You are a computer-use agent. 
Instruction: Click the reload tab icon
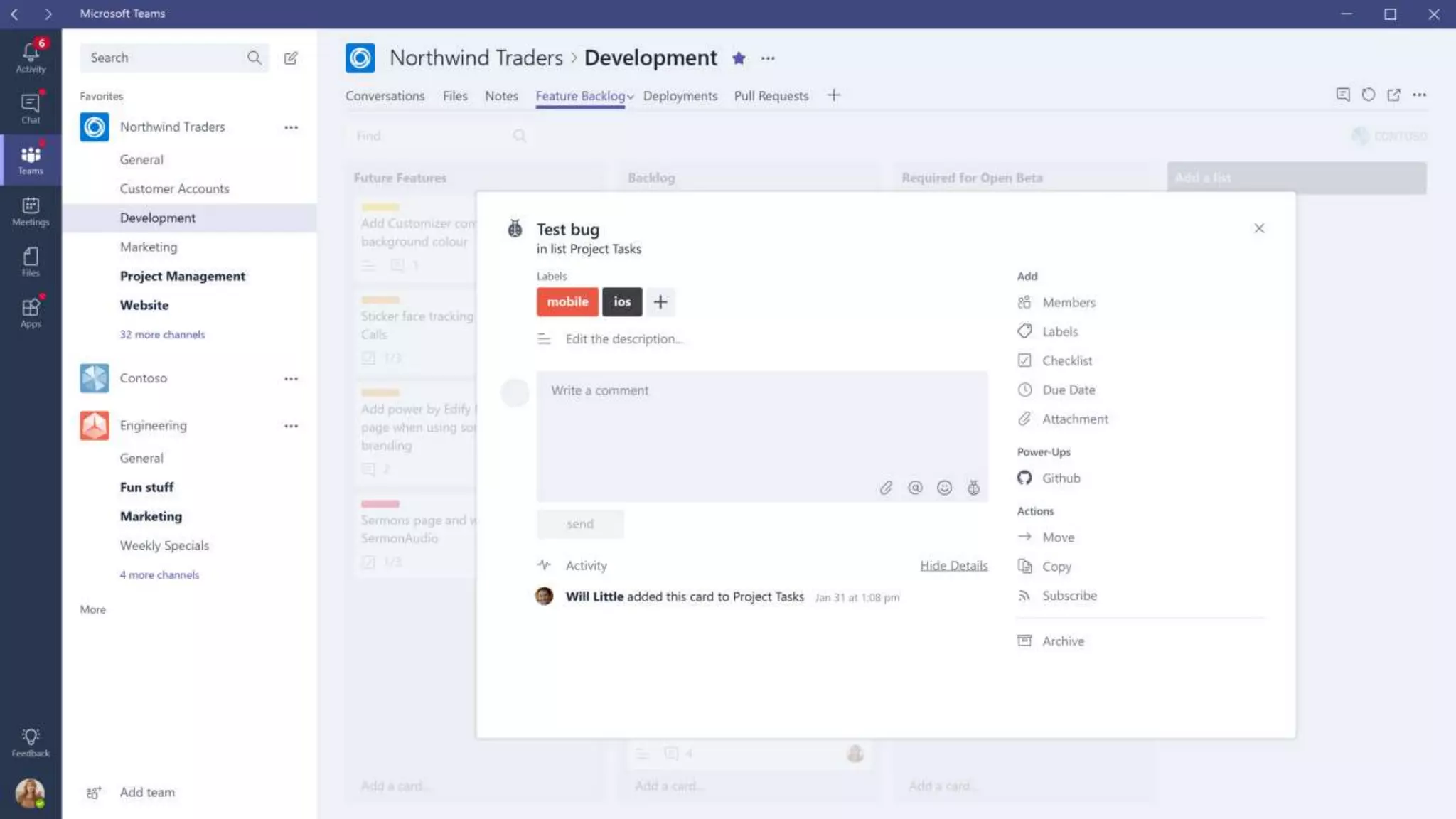[x=1368, y=95]
